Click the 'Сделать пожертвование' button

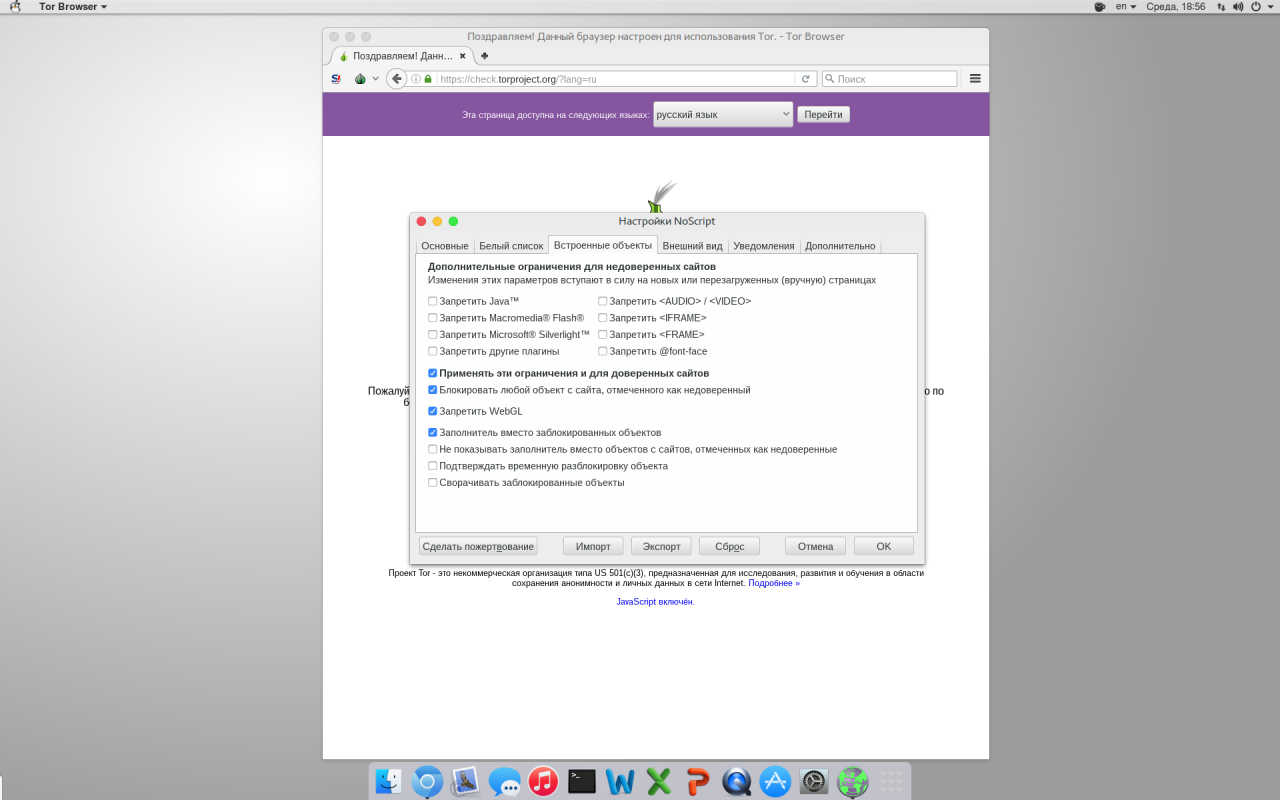point(478,546)
